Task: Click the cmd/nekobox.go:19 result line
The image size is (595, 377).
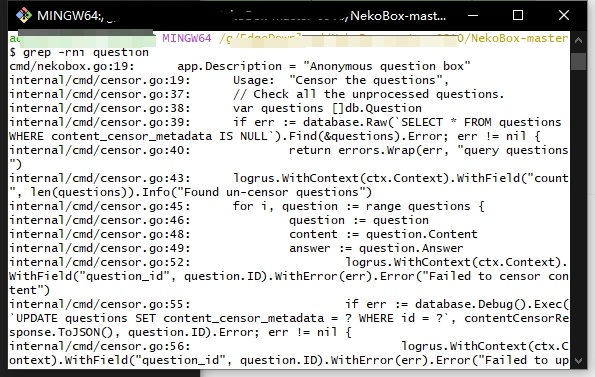Action: point(239,66)
